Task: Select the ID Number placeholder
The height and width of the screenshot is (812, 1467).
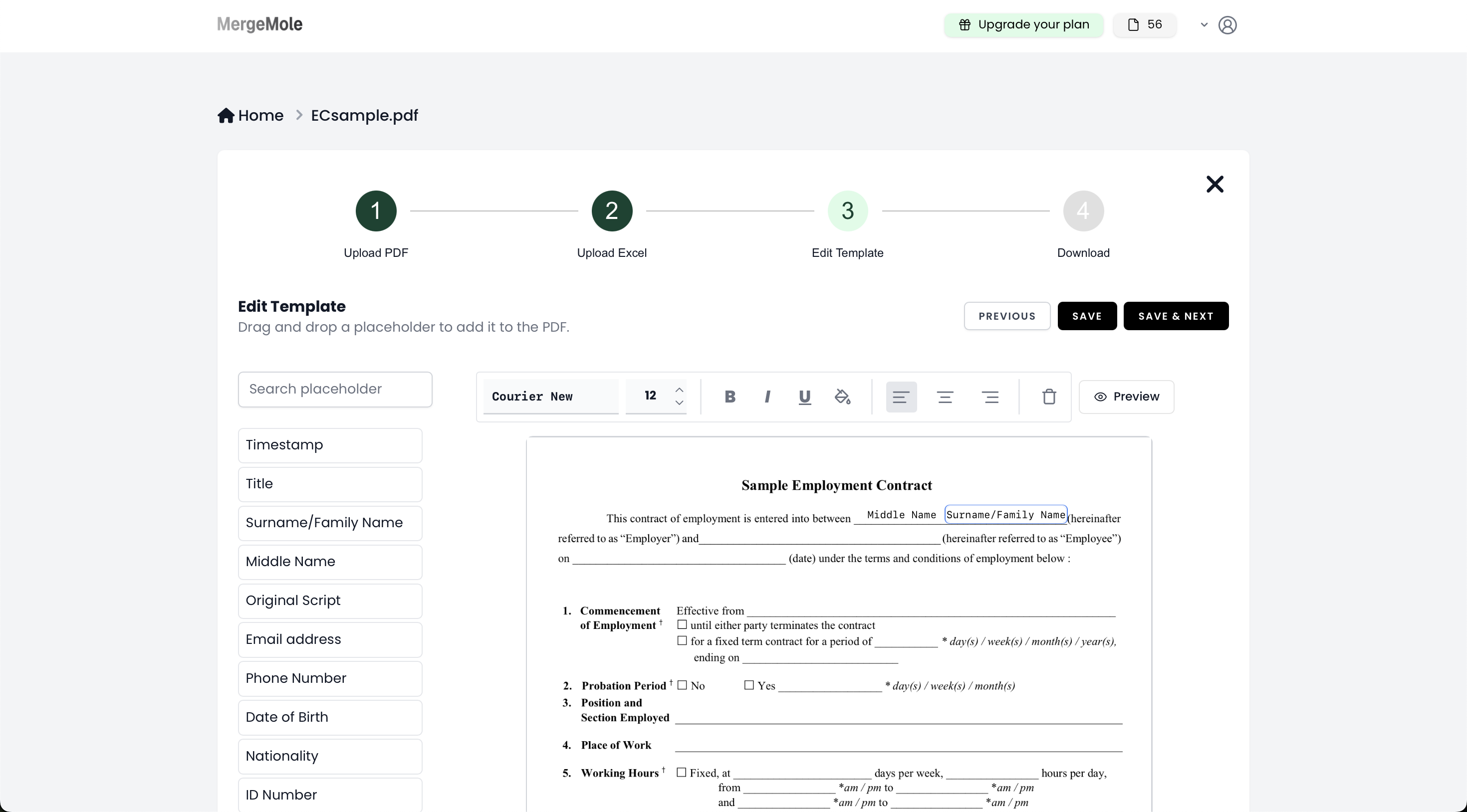Action: pyautogui.click(x=330, y=795)
